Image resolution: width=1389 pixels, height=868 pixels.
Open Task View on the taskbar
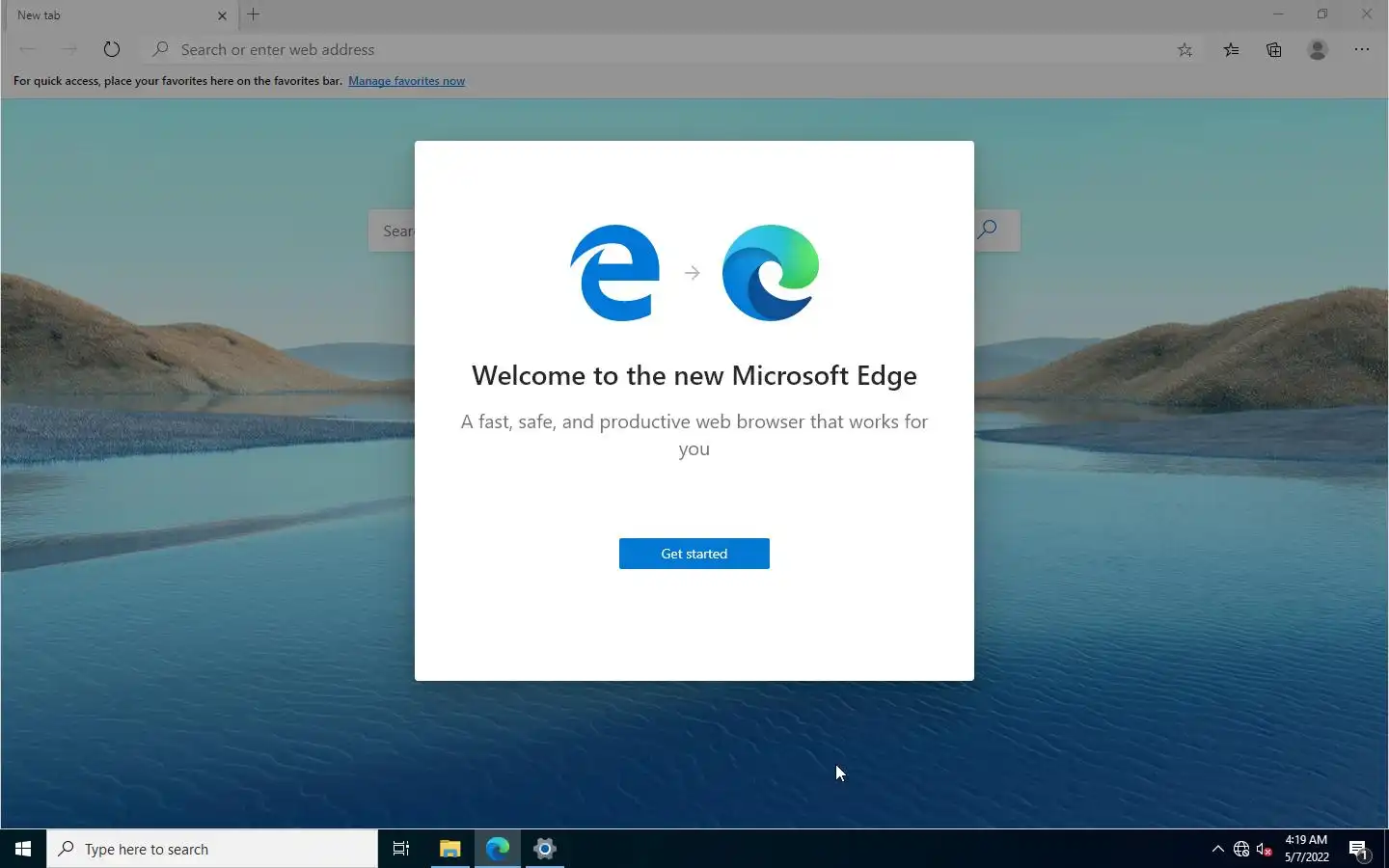401,849
